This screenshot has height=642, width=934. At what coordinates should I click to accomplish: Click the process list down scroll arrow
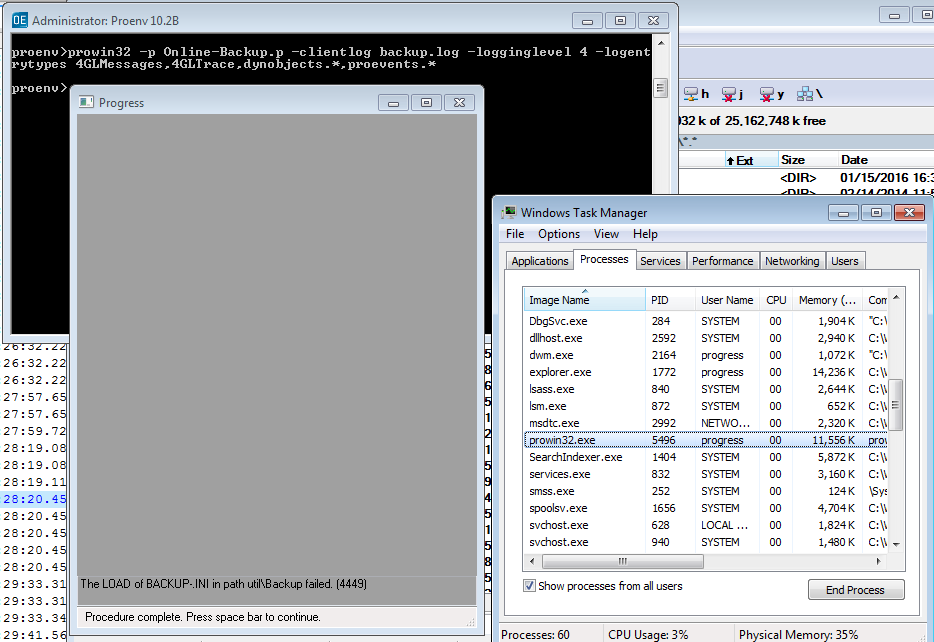(x=896, y=544)
